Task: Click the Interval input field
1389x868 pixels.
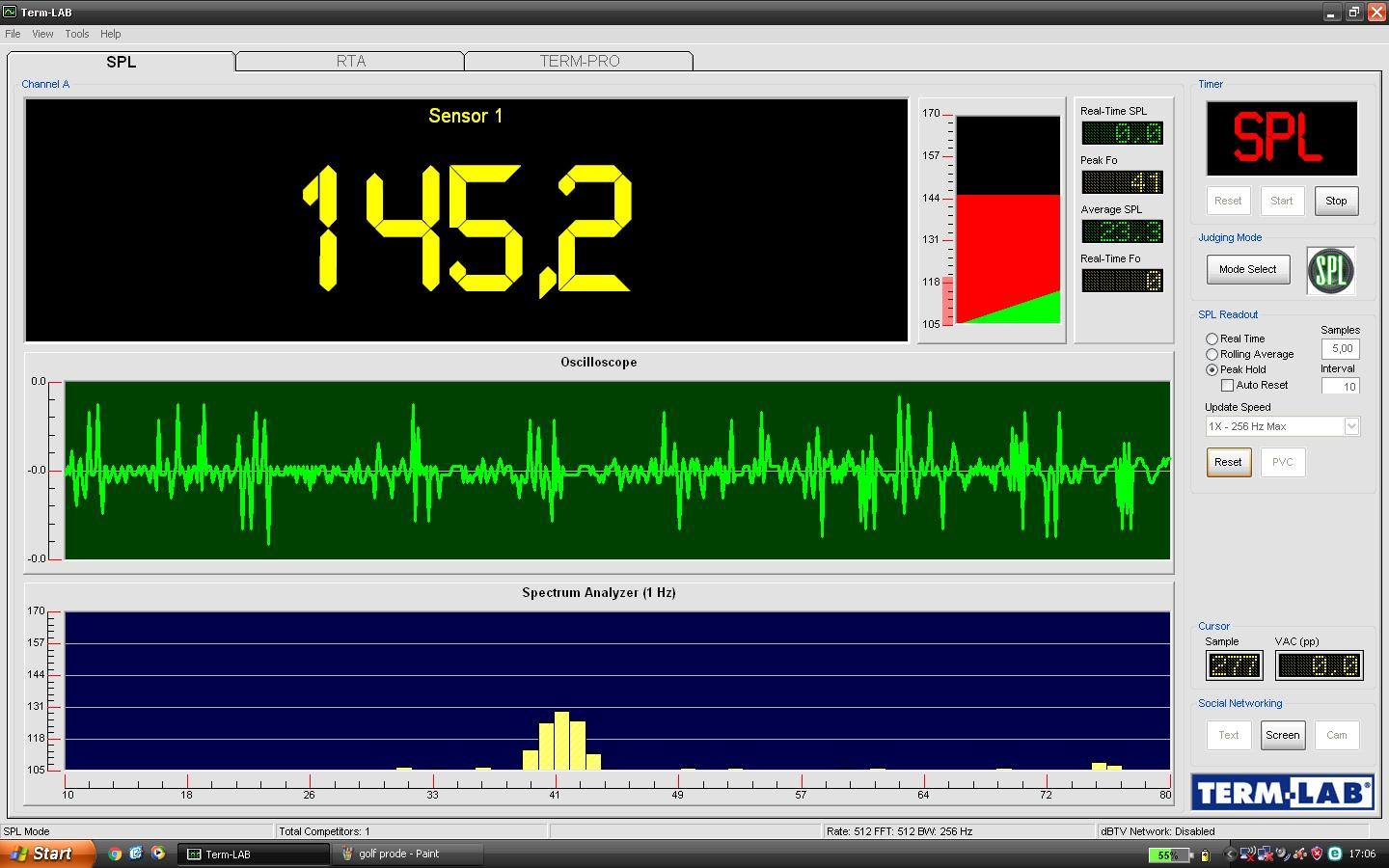Action: click(x=1341, y=386)
